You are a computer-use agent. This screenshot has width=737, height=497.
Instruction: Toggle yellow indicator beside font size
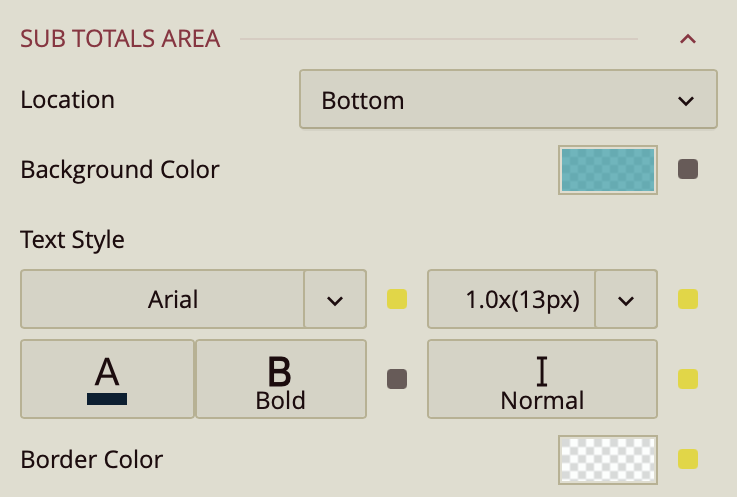688,299
